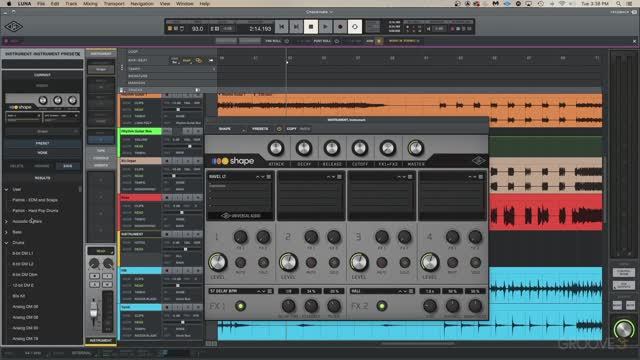640x360 pixels.
Task: Click the Spotlight search icon in menu bar
Action: pos(619,4)
